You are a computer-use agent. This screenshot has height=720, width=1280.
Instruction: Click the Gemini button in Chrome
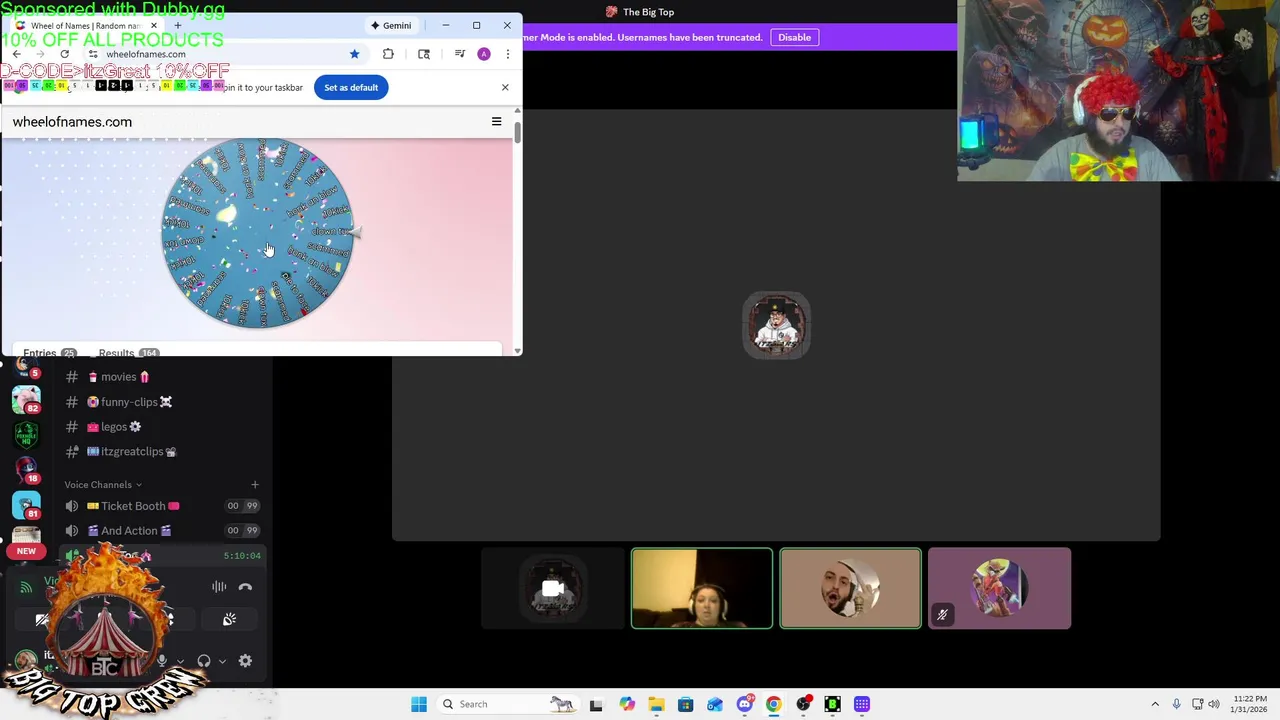point(391,25)
